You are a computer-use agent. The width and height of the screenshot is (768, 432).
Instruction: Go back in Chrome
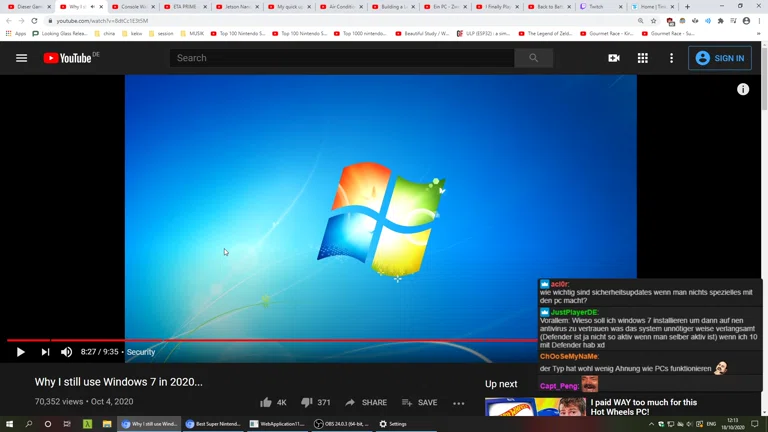coord(9,21)
